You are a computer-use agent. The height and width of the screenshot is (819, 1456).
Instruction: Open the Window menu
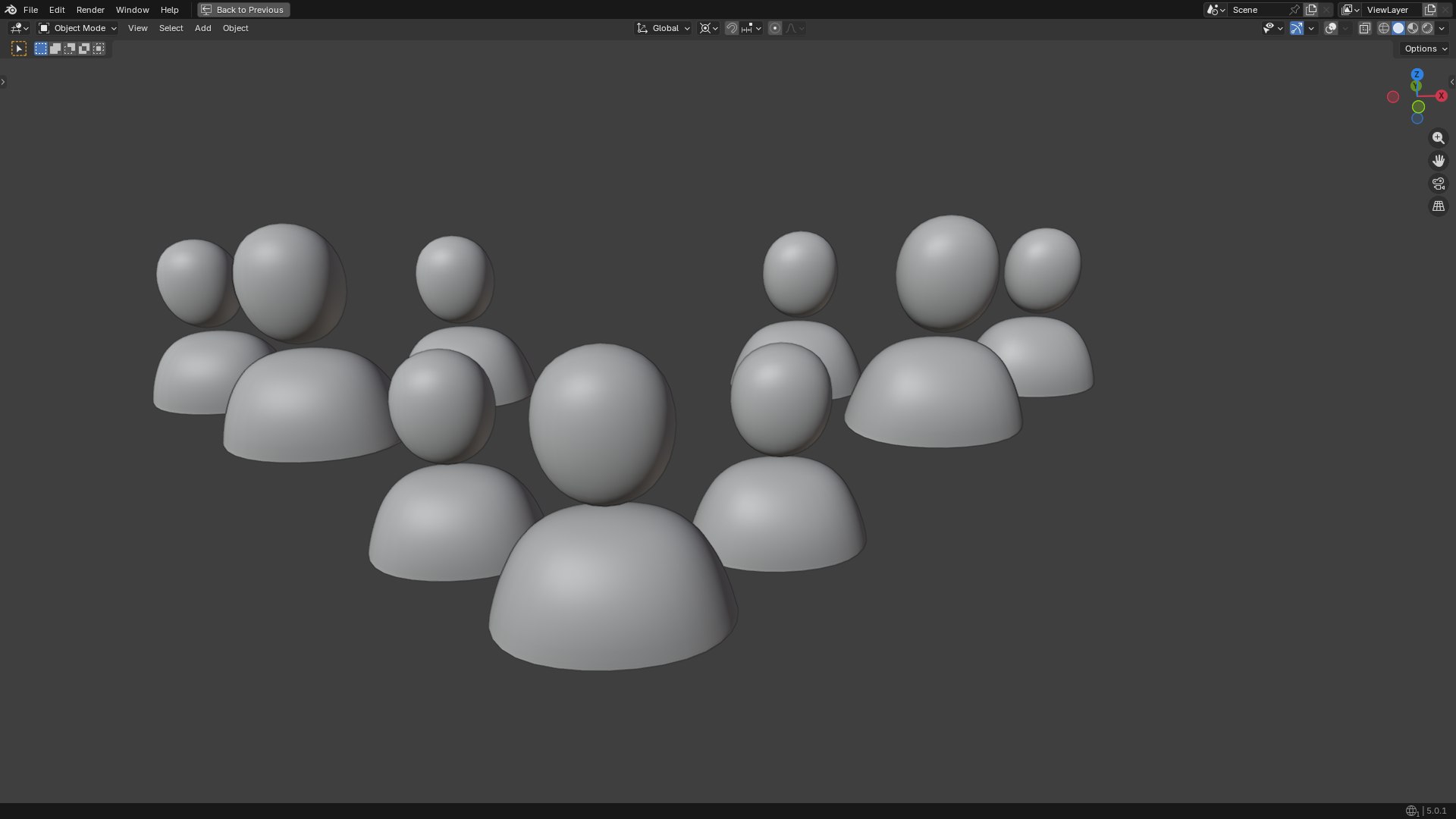[132, 10]
